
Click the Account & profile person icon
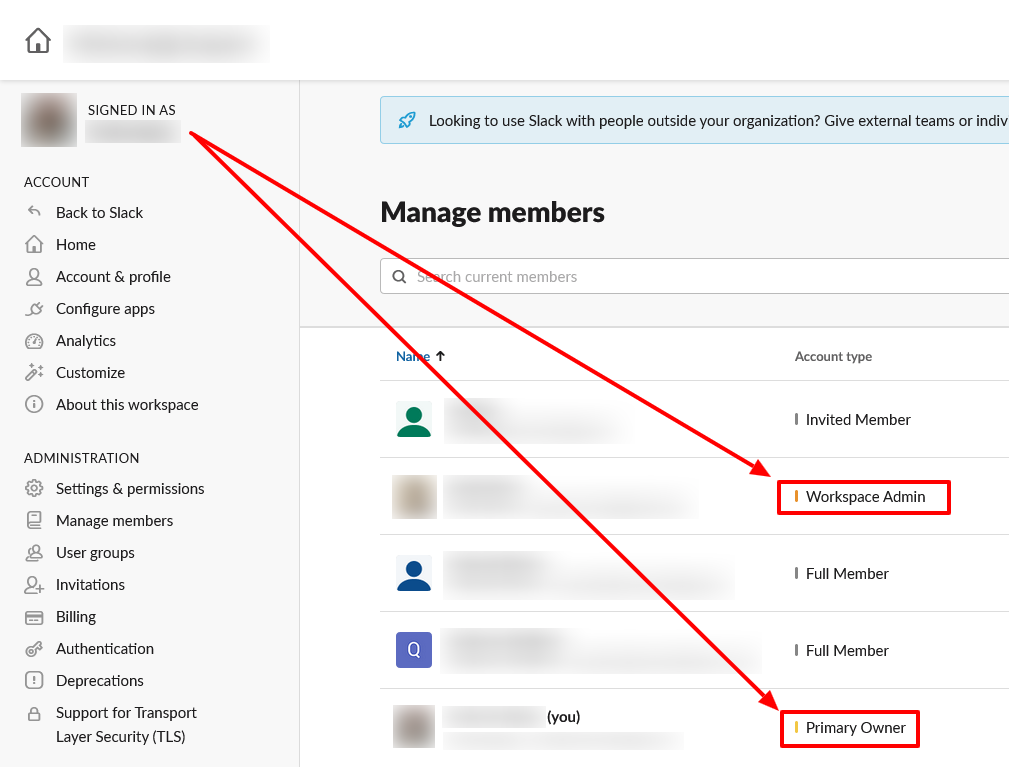[x=34, y=277]
